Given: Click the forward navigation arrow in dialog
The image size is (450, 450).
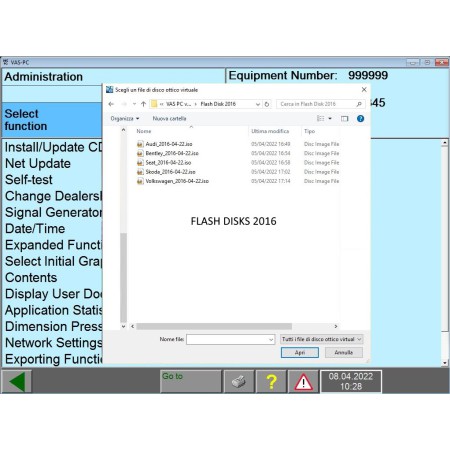Looking at the screenshot, I should pyautogui.click(x=124, y=104).
